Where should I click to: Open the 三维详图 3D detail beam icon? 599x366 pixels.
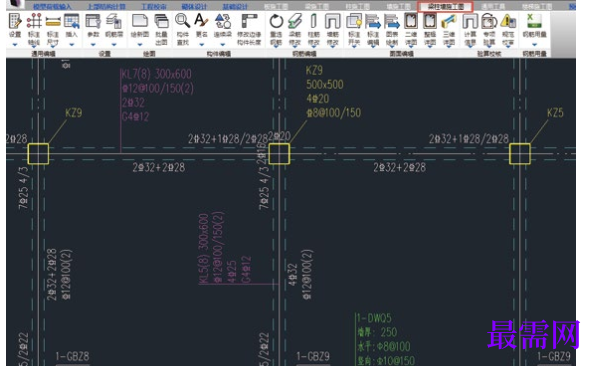click(449, 22)
